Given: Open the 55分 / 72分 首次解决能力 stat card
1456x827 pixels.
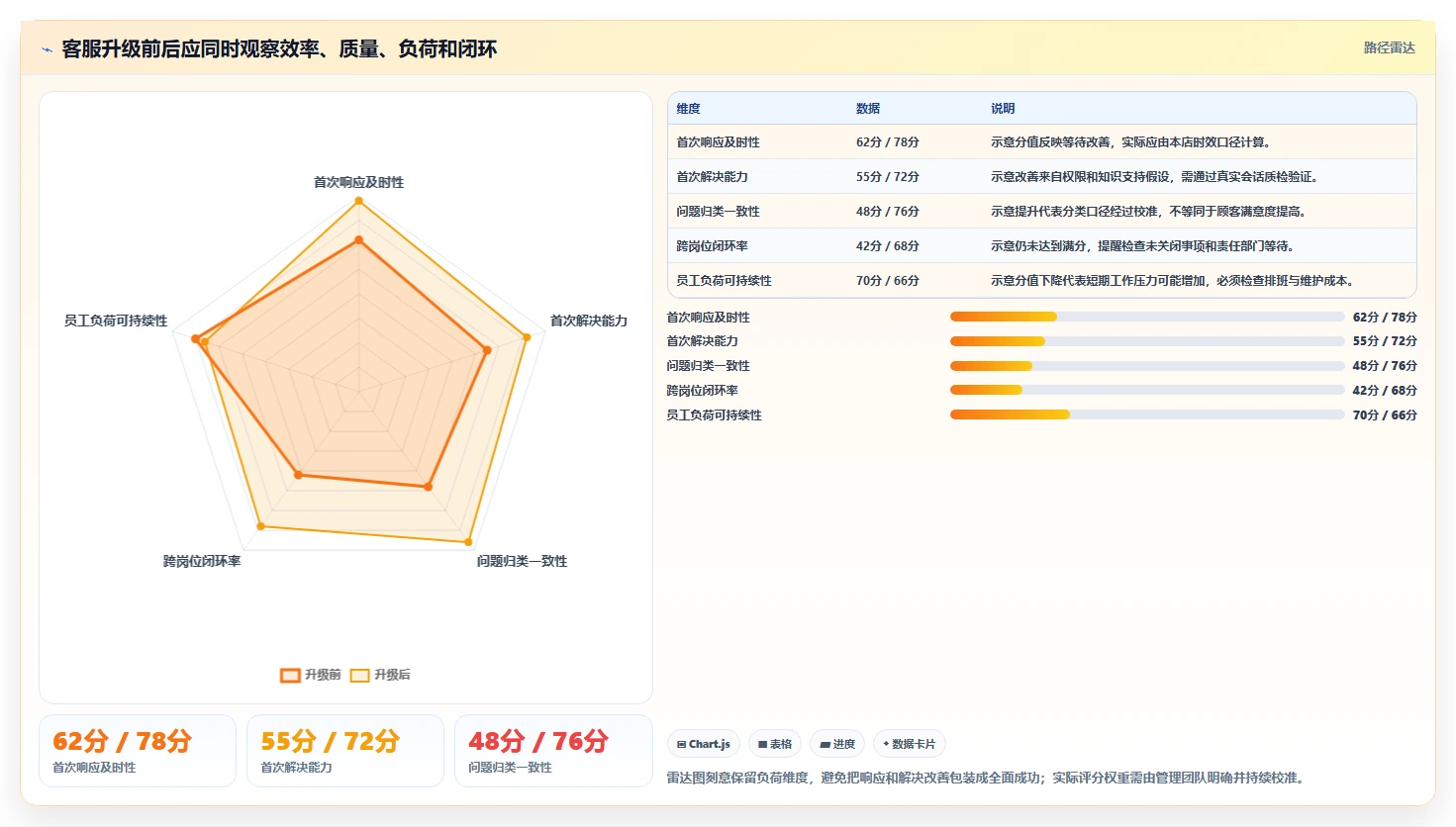Looking at the screenshot, I should (x=345, y=751).
